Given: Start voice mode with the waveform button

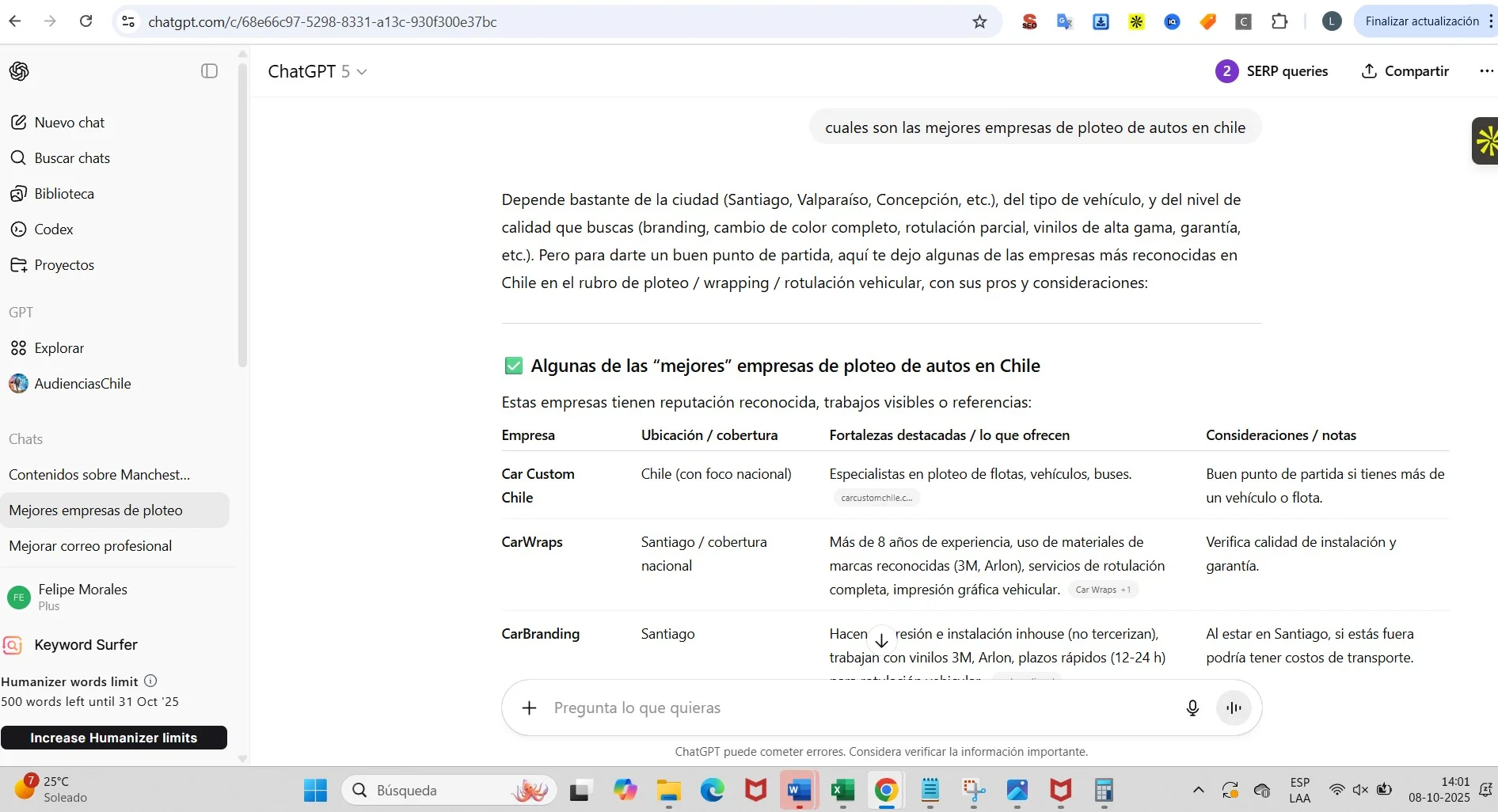Looking at the screenshot, I should pyautogui.click(x=1234, y=708).
